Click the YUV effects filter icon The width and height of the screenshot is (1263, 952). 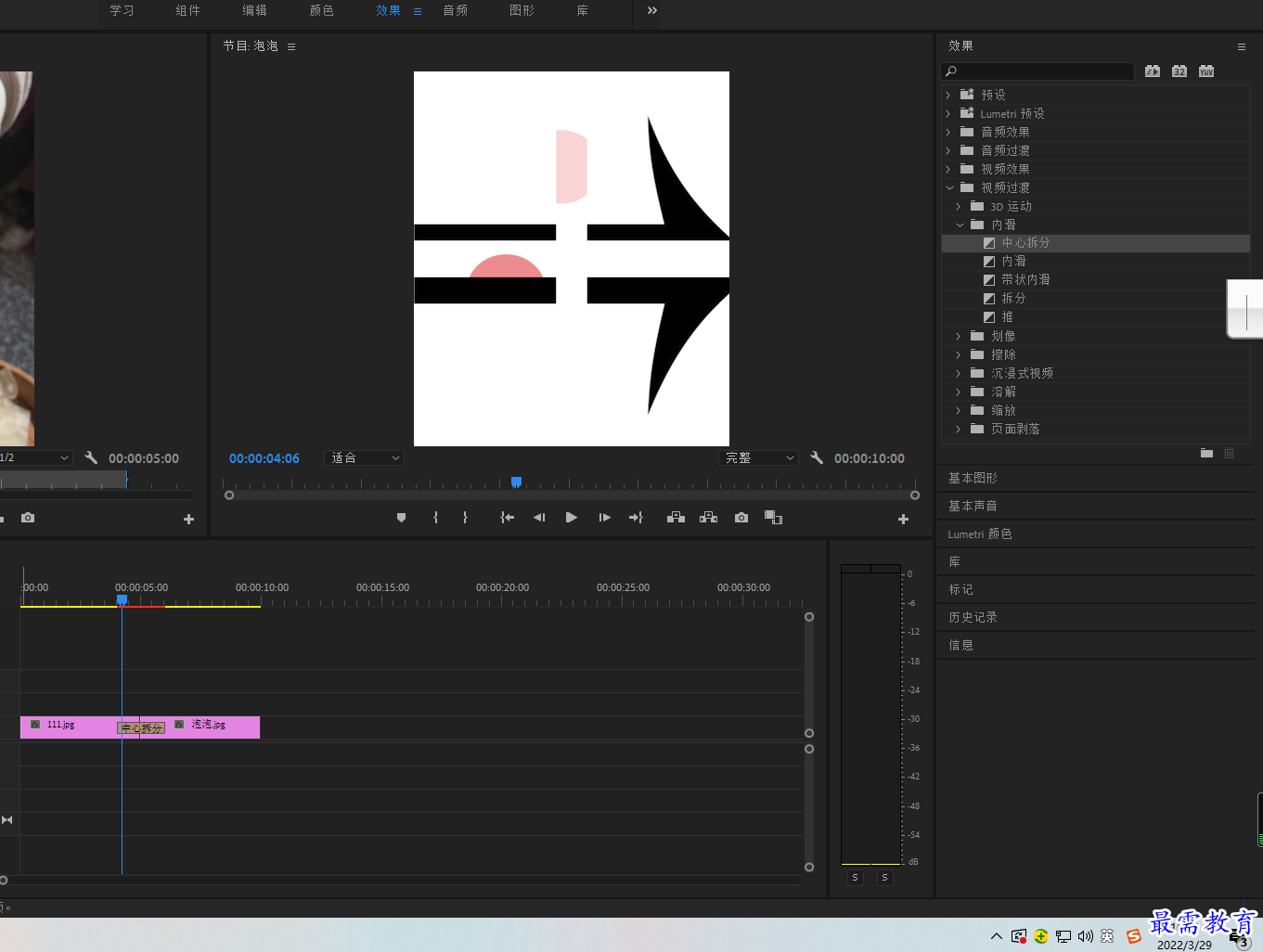[x=1206, y=71]
